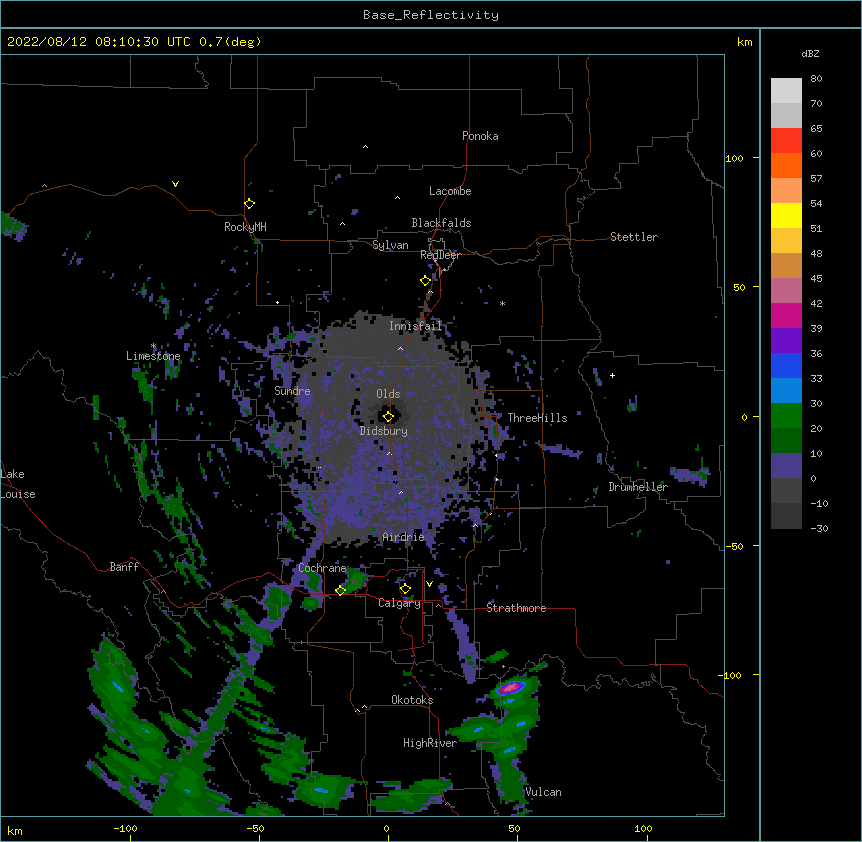Viewport: 862px width, 842px height.
Task: Click the Strathmore label
Action: point(516,608)
